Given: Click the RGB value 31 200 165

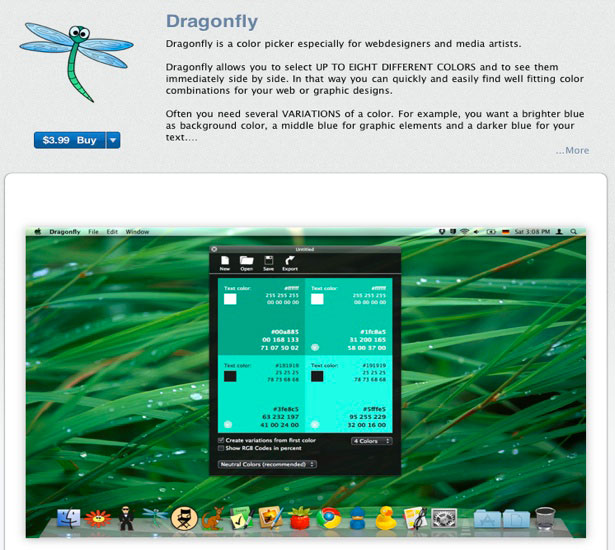Looking at the screenshot, I should (368, 340).
